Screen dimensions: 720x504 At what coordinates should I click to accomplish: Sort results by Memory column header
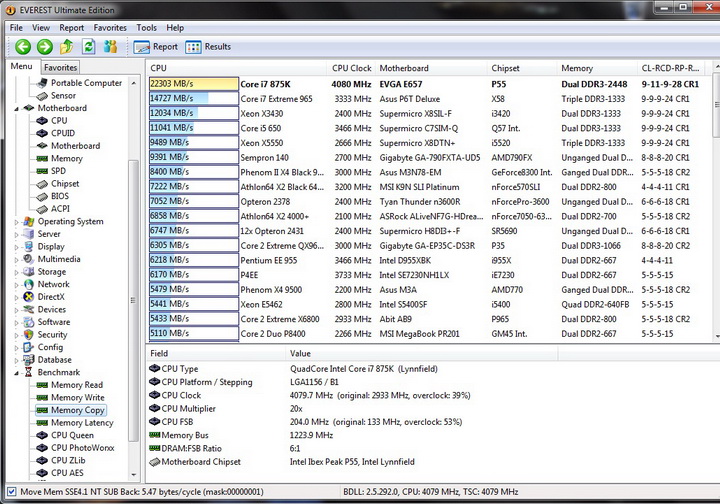[x=597, y=68]
